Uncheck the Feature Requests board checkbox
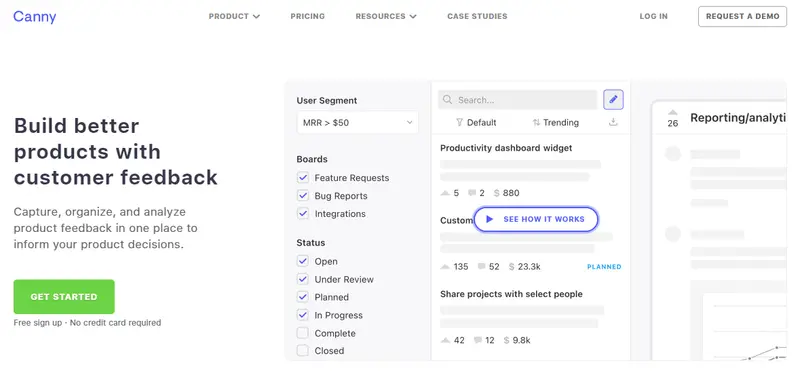The width and height of the screenshot is (800, 371). (x=303, y=178)
